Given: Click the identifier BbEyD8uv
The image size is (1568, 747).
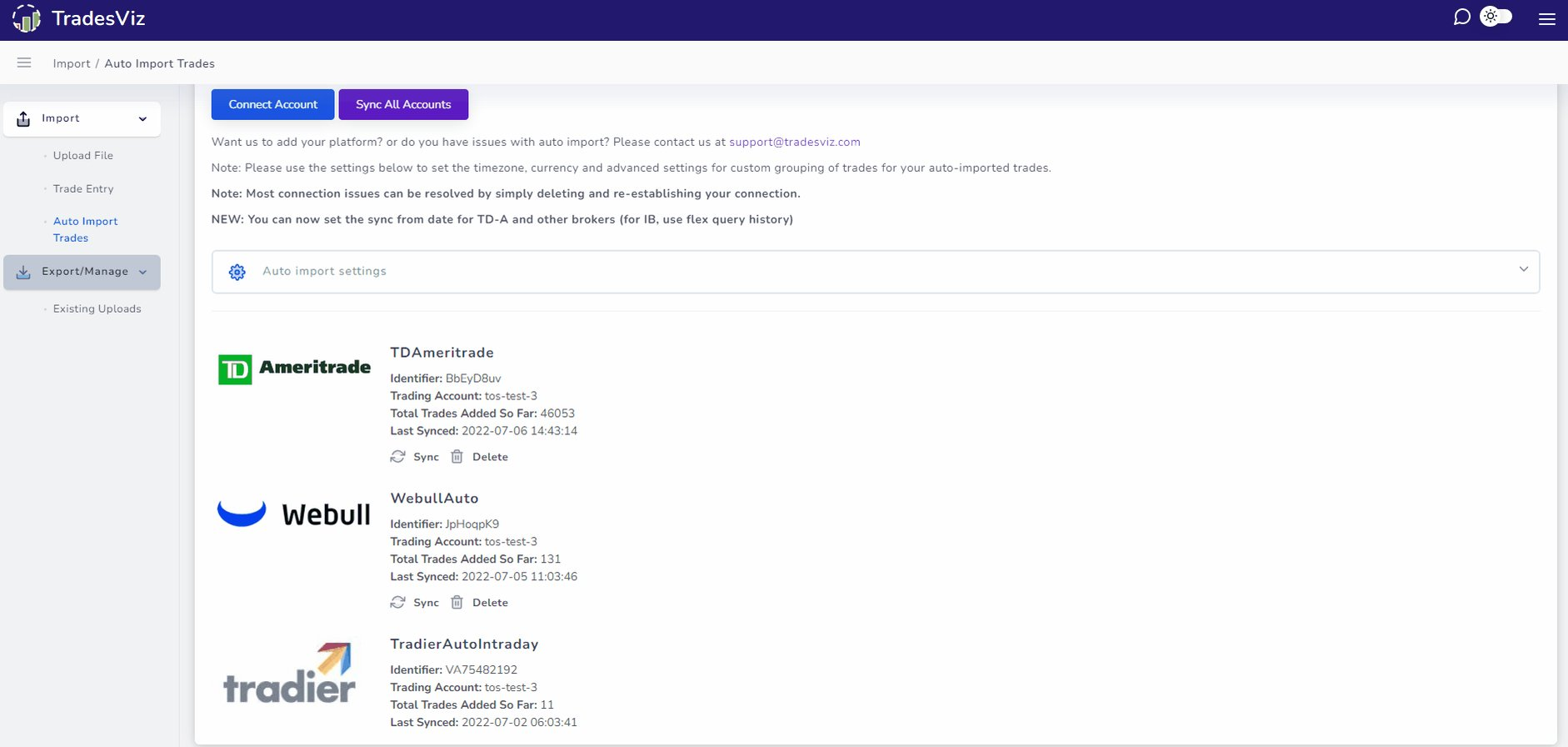Looking at the screenshot, I should (x=473, y=379).
